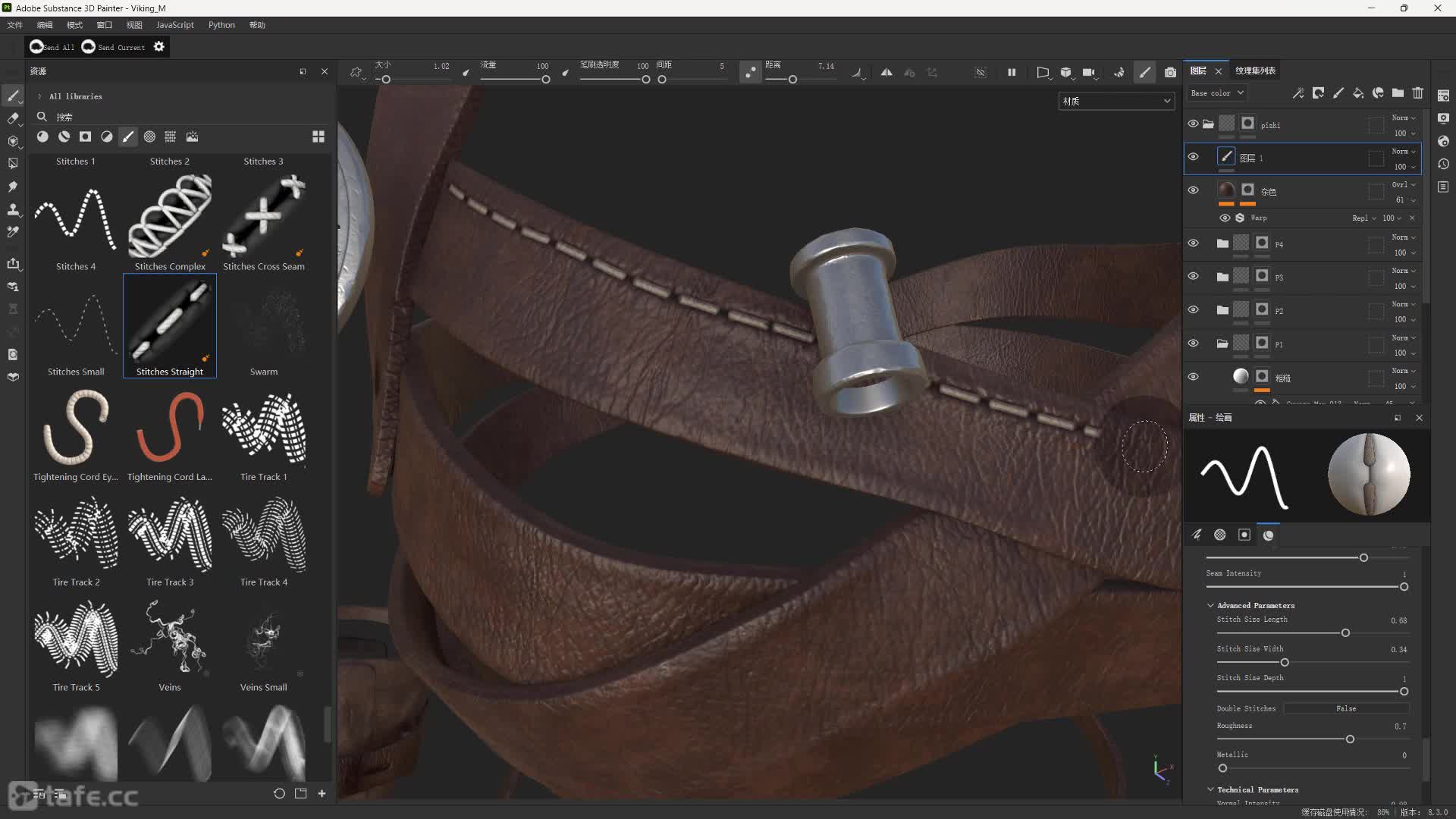1456x819 pixels.
Task: Delete the selected layer with trash icon
Action: click(1418, 93)
